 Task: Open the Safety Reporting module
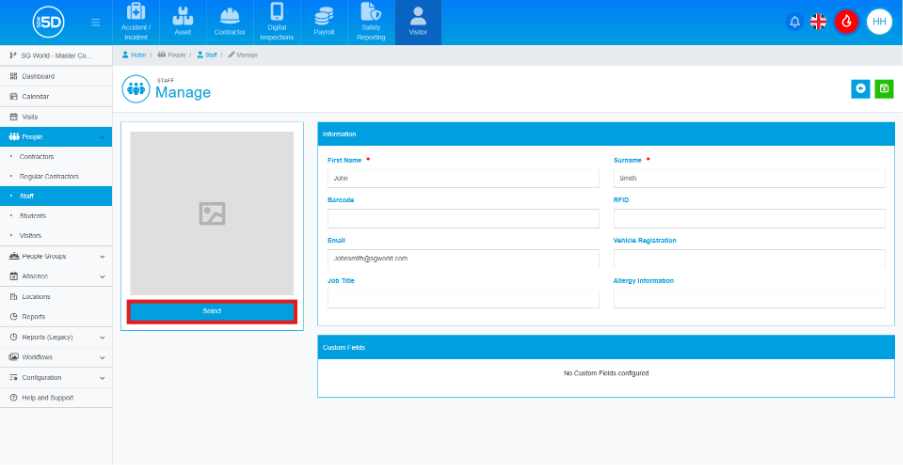(x=371, y=22)
